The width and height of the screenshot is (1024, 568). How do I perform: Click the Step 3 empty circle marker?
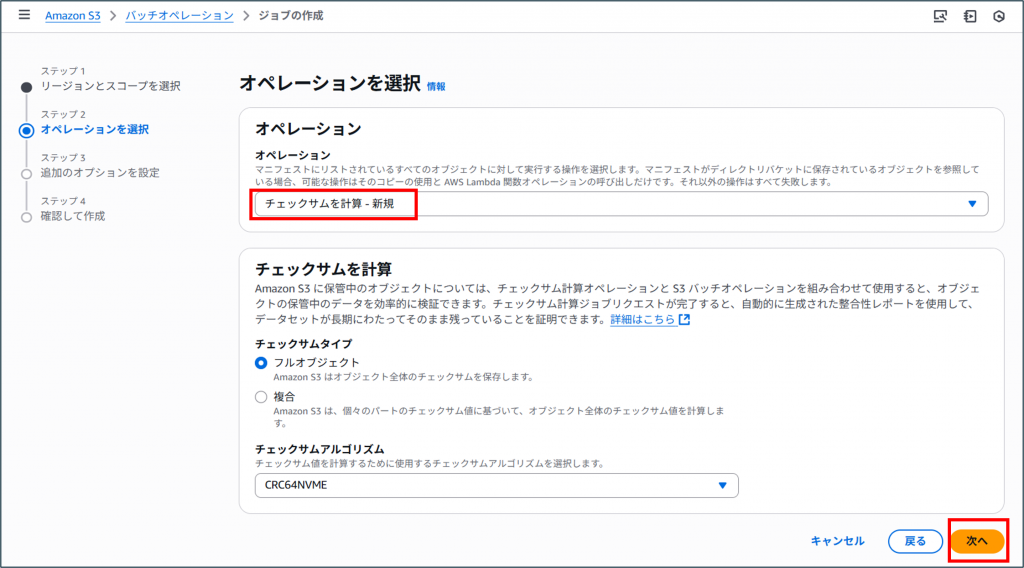[x=27, y=173]
